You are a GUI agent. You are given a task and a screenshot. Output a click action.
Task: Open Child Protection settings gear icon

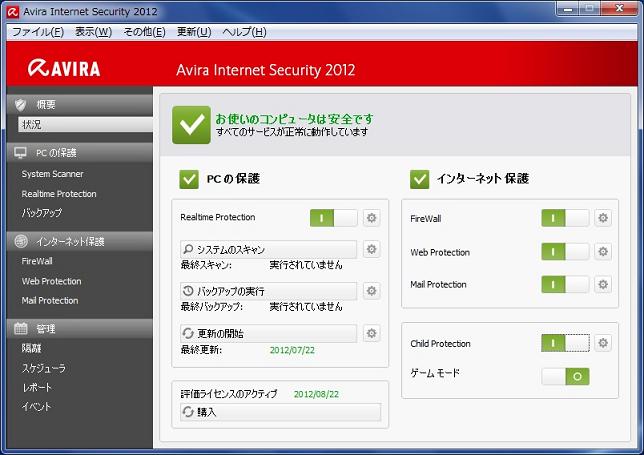coord(603,343)
